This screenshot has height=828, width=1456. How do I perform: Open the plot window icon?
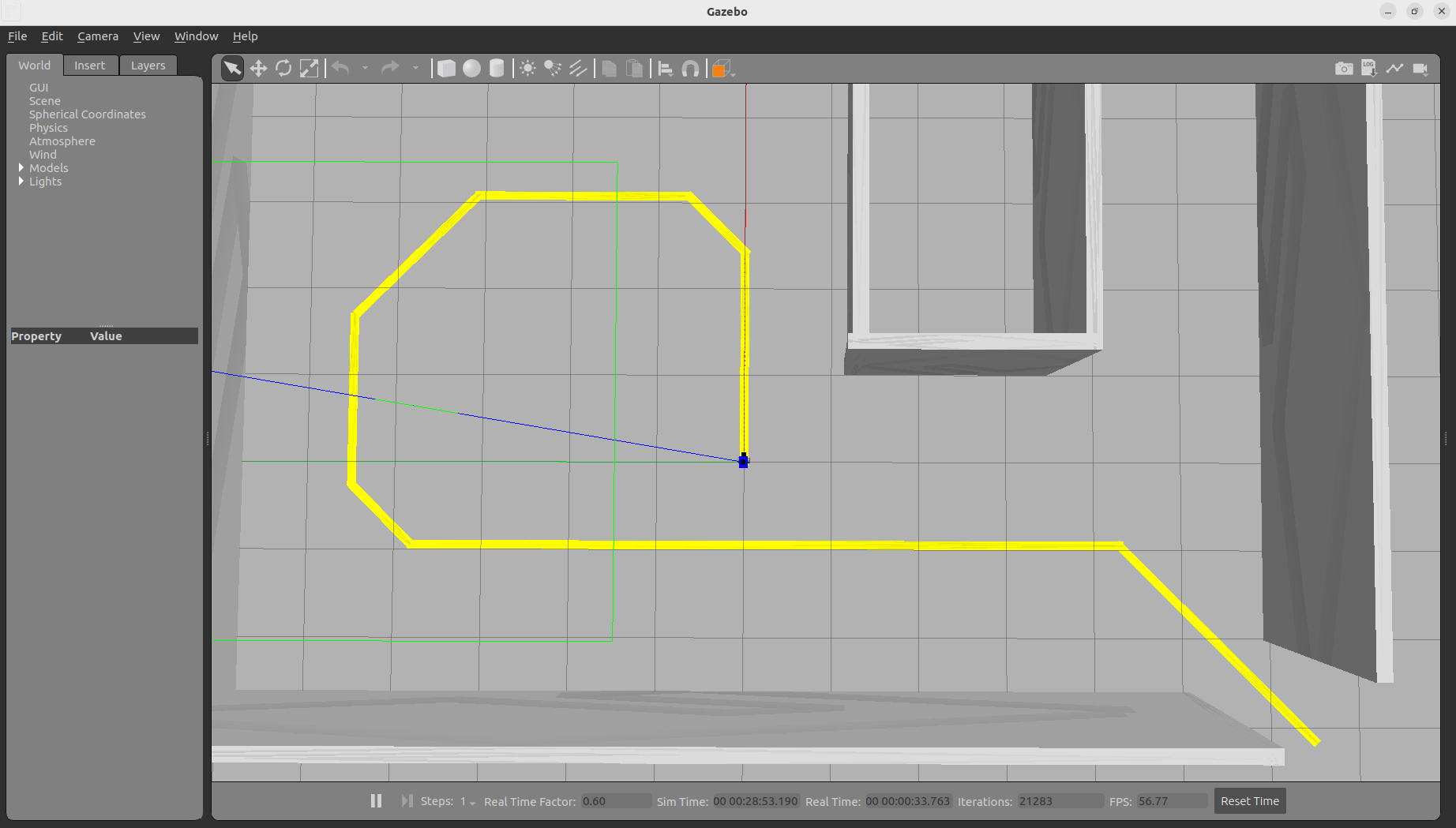1394,69
